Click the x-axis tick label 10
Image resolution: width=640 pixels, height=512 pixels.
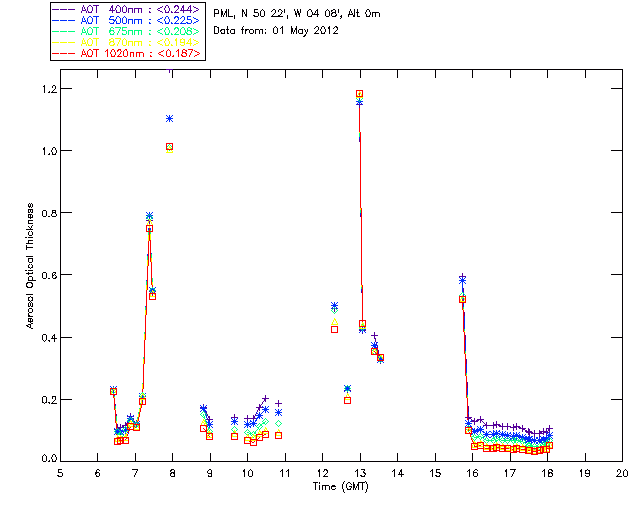[247, 473]
